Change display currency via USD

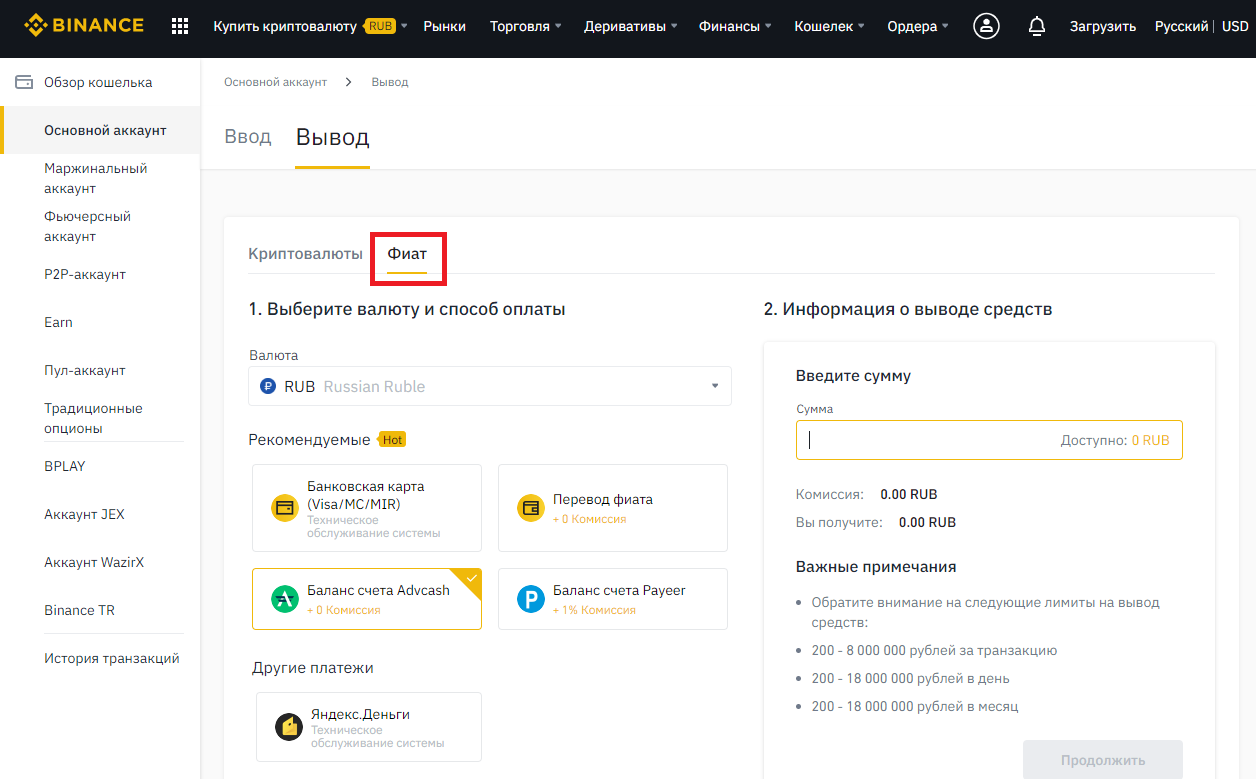pyautogui.click(x=1235, y=26)
